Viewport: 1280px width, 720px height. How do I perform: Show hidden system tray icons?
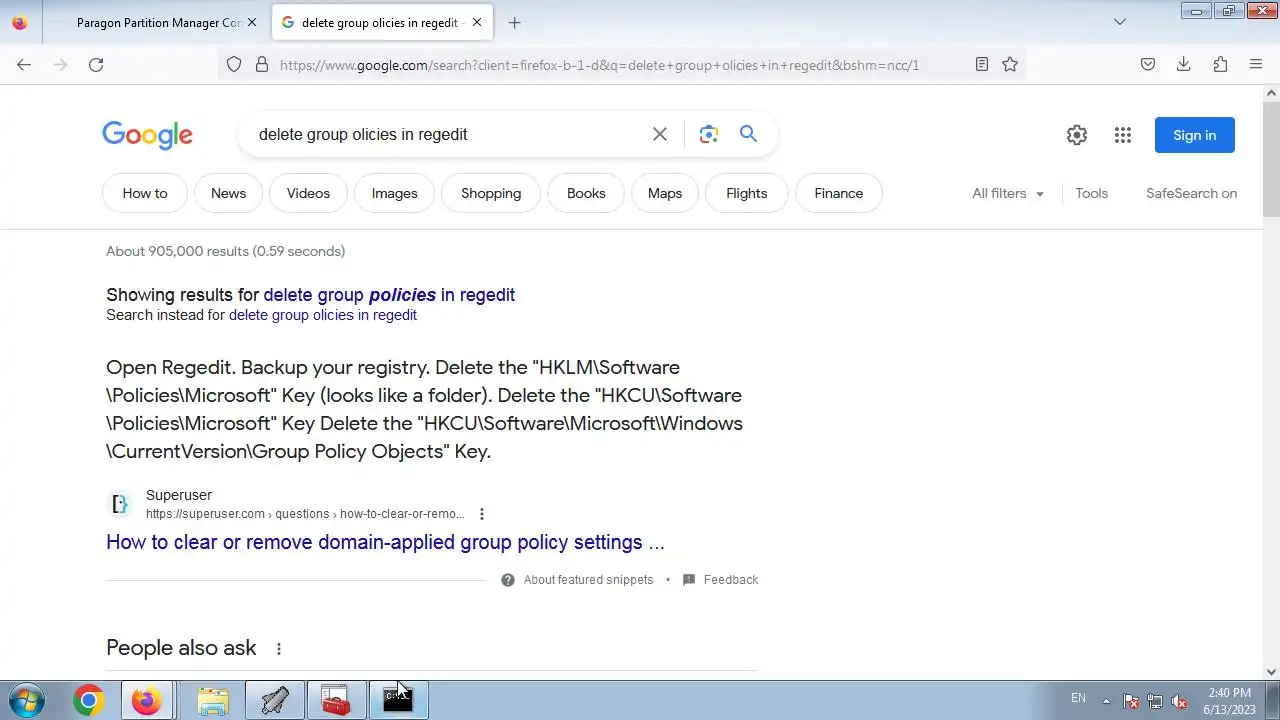click(1106, 701)
